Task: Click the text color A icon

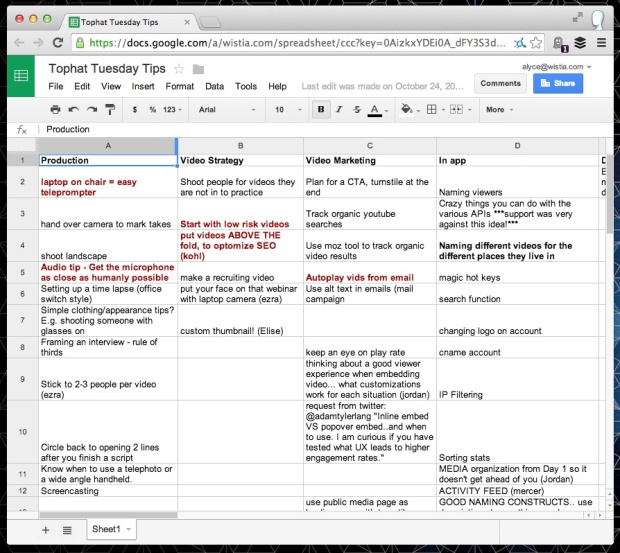Action: point(374,110)
